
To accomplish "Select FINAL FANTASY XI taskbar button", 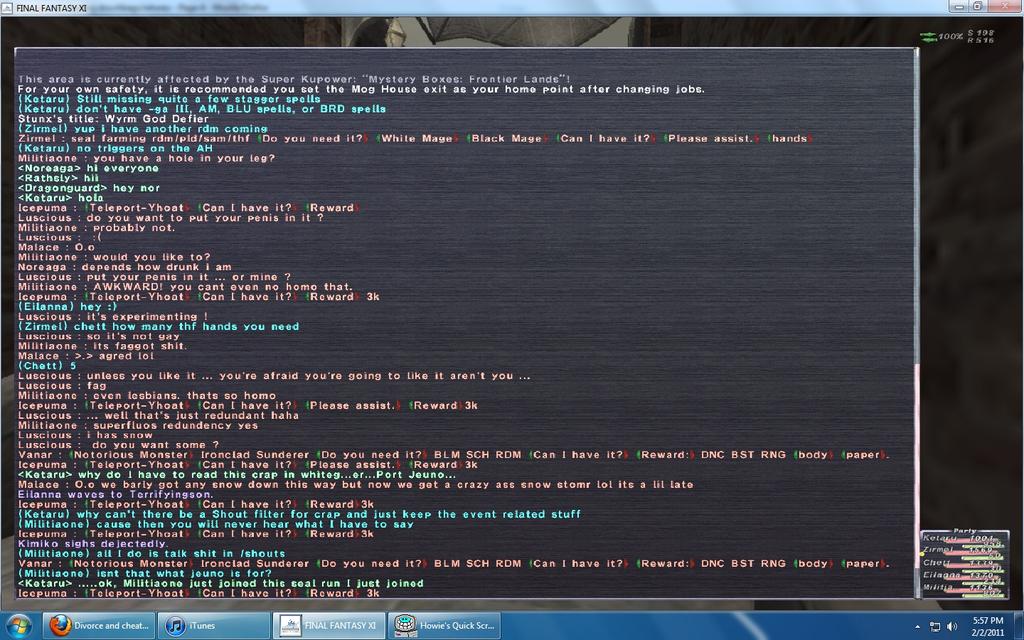I will (329, 626).
